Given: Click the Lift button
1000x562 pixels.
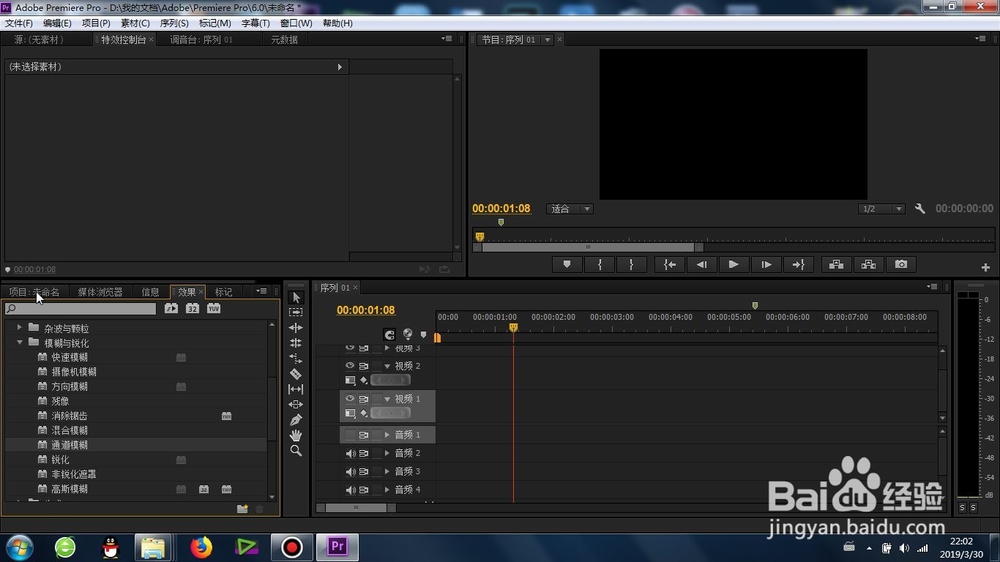Looking at the screenshot, I should tap(836, 264).
